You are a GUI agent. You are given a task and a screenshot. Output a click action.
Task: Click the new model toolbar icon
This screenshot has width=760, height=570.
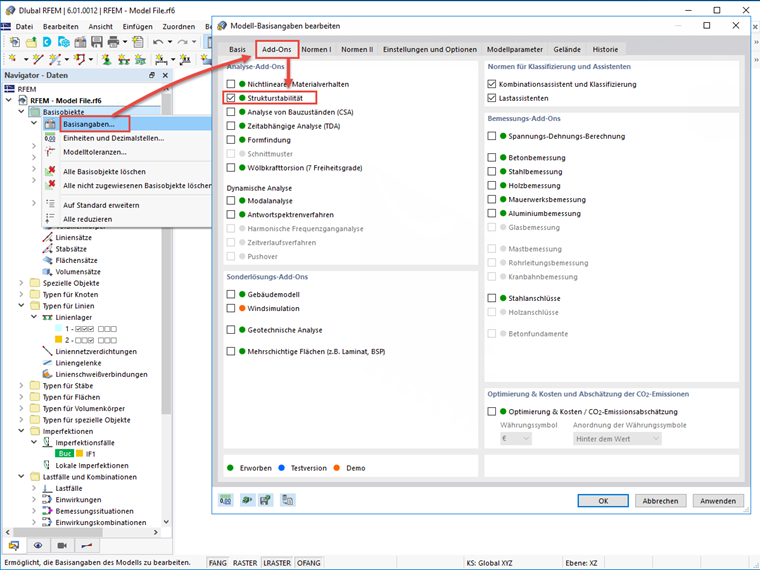(14, 42)
